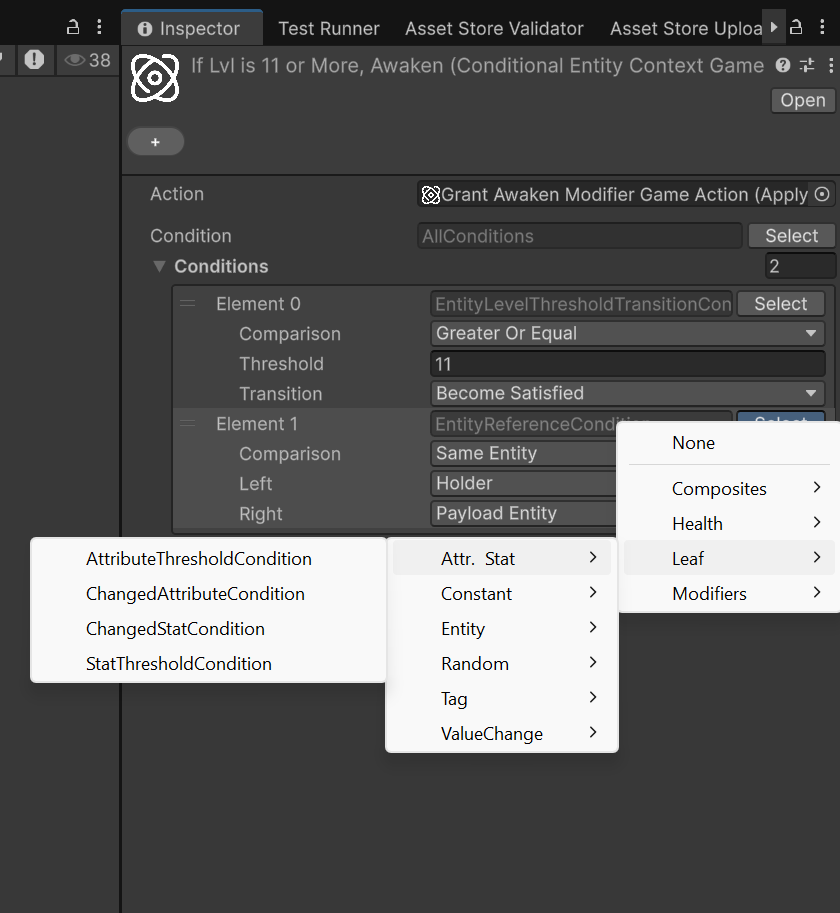
Task: Switch to the Asset Store Validator tab
Action: click(494, 28)
